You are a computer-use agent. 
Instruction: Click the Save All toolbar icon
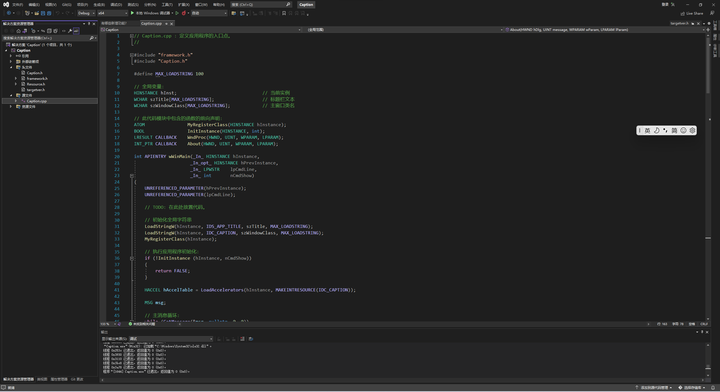(x=48, y=13)
